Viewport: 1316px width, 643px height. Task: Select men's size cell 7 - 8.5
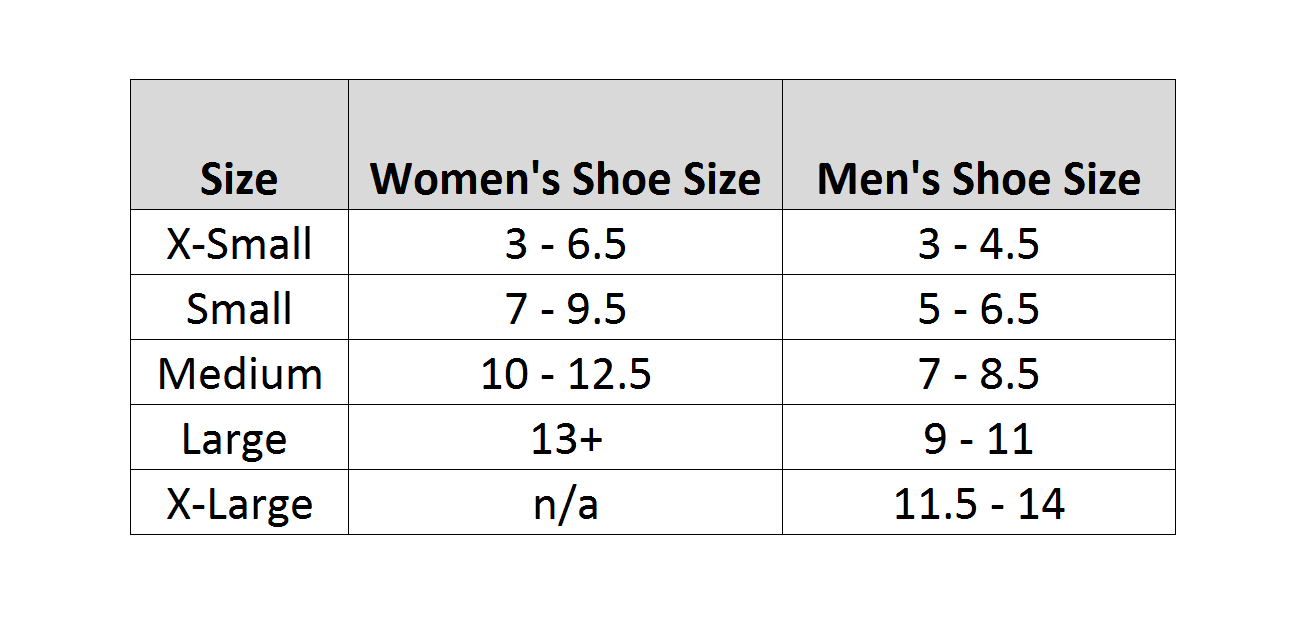[979, 373]
